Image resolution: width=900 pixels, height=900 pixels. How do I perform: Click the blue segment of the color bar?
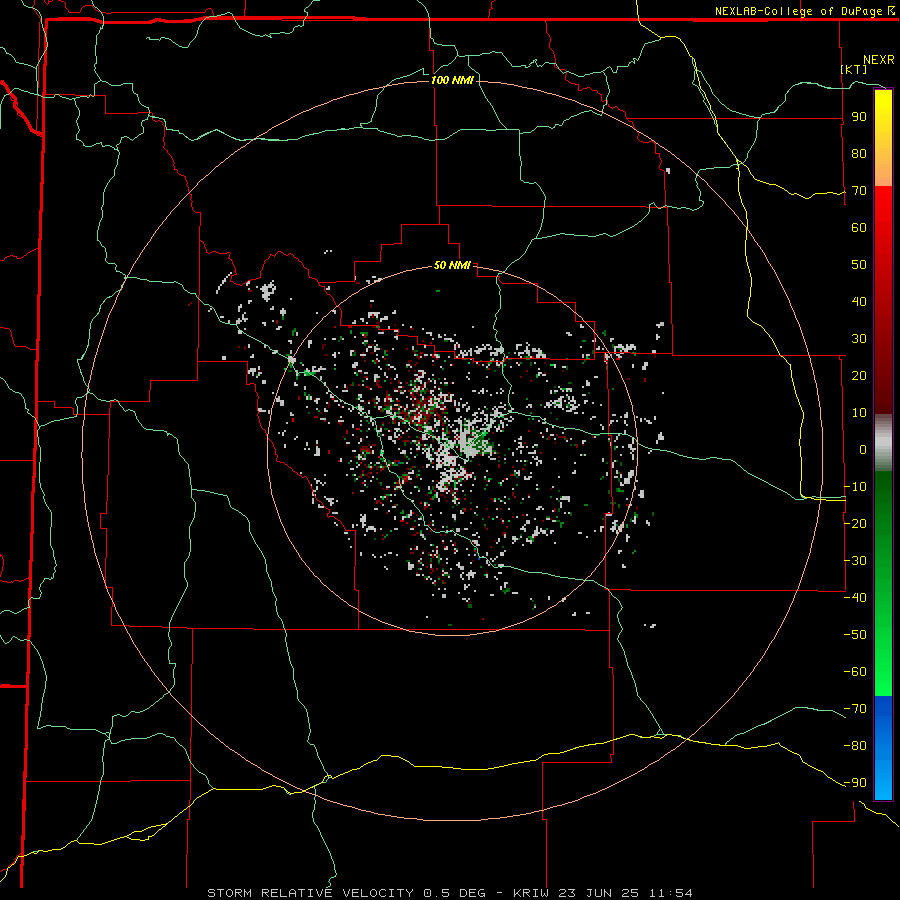coord(883,747)
